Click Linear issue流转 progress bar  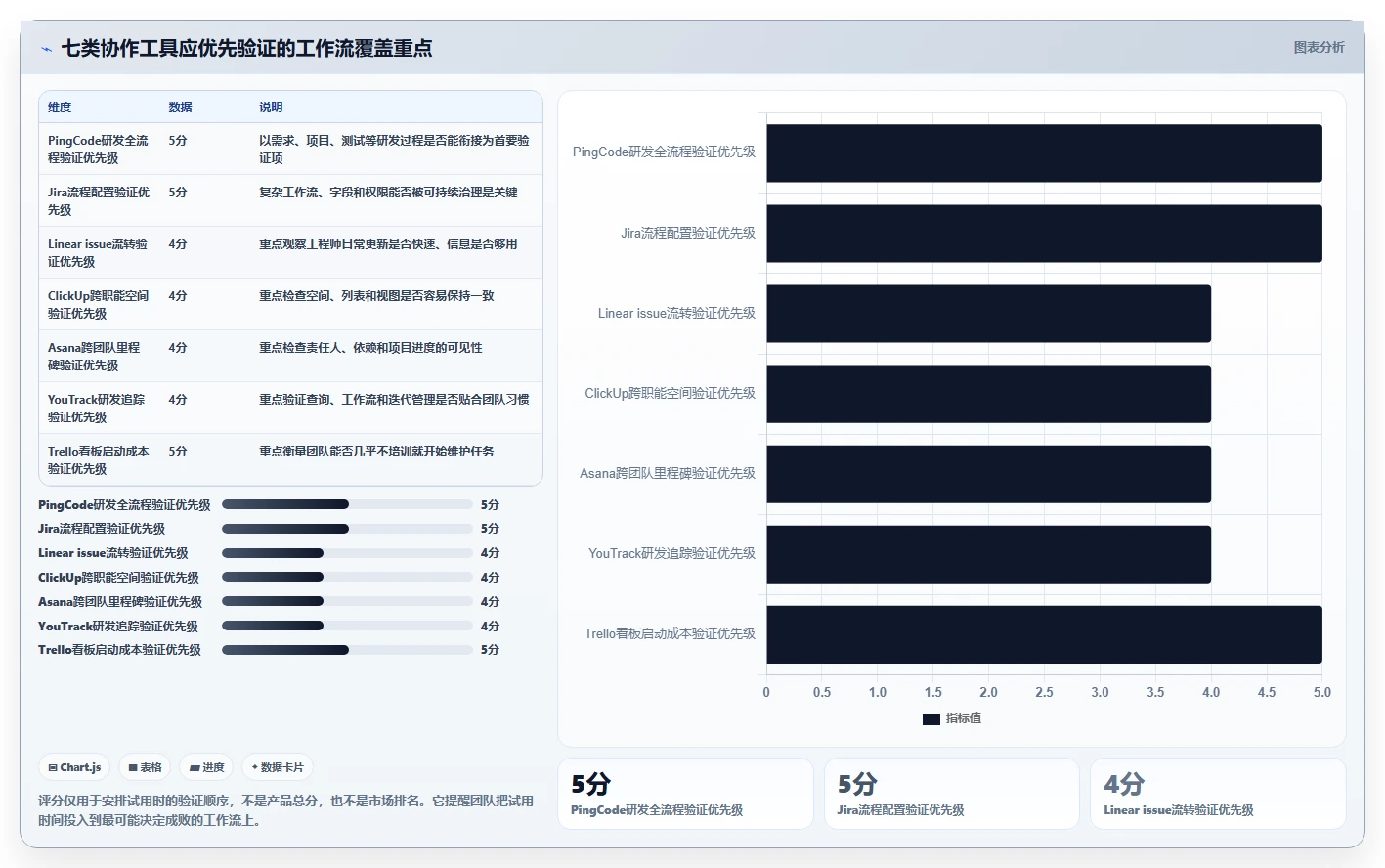coord(347,553)
